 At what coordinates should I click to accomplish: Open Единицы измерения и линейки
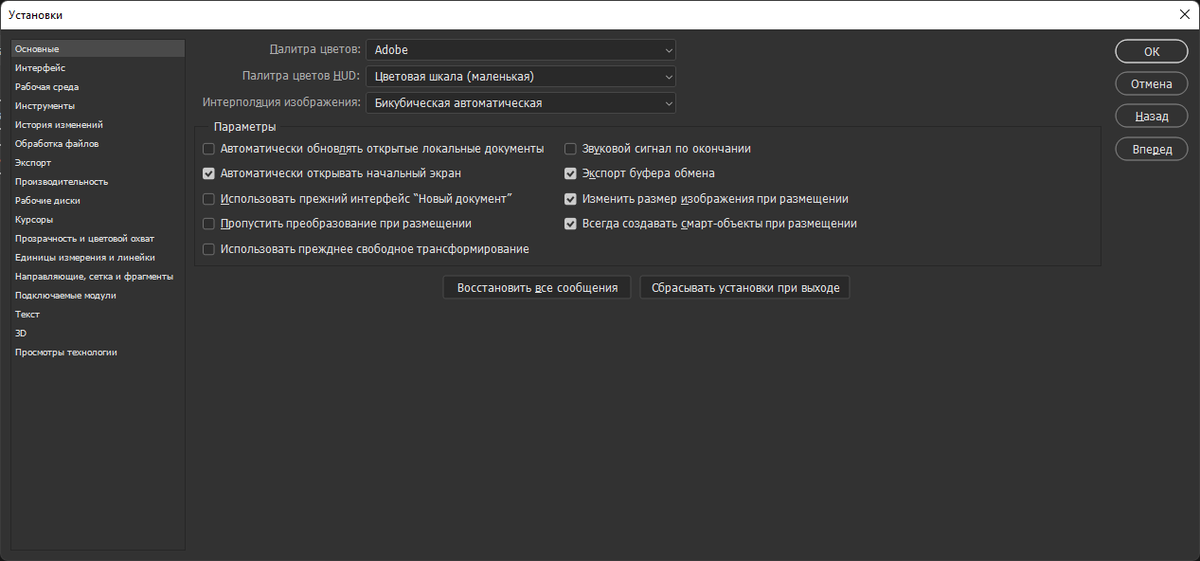tap(98, 258)
